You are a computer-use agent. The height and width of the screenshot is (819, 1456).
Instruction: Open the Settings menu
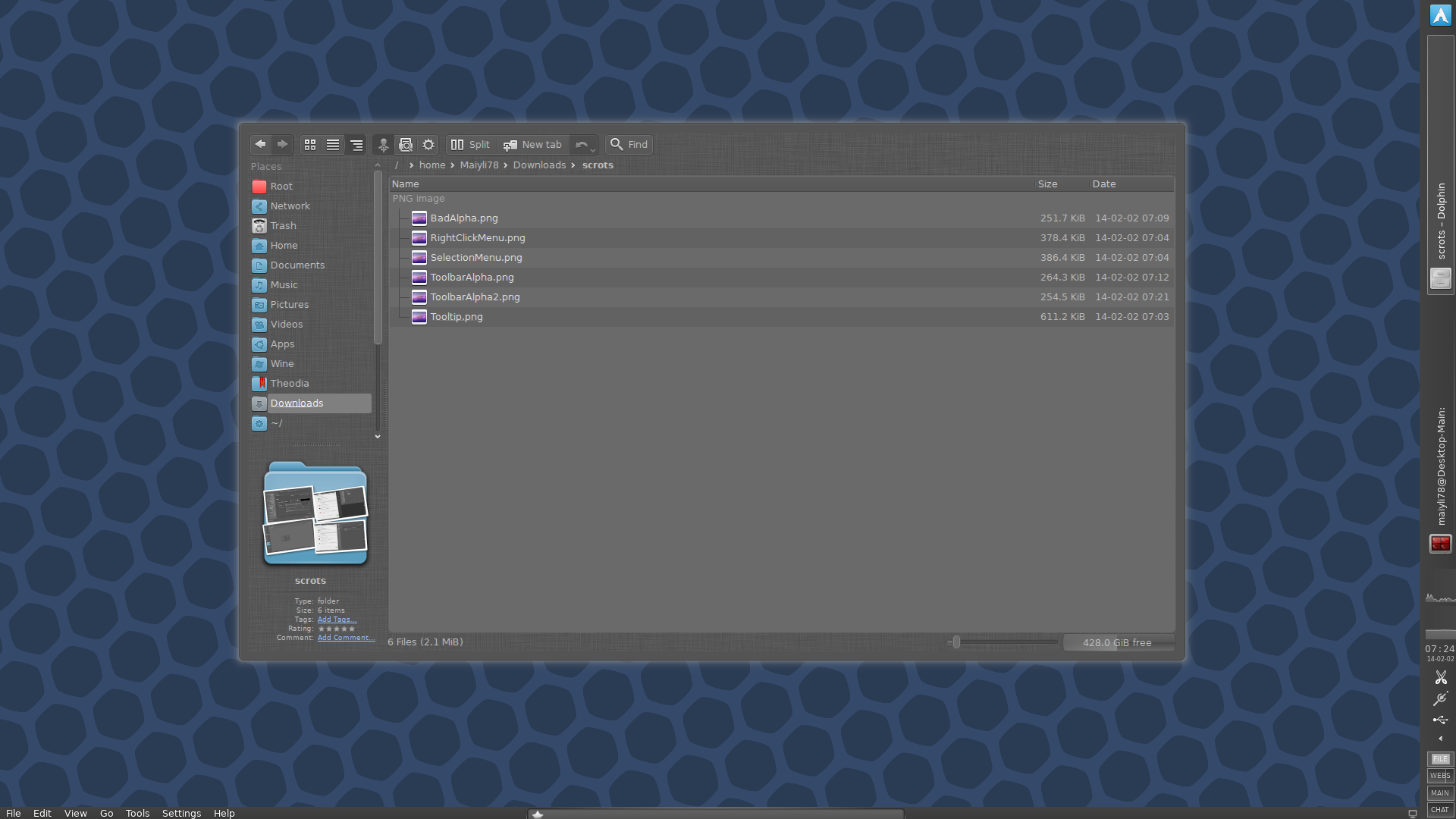(x=182, y=813)
